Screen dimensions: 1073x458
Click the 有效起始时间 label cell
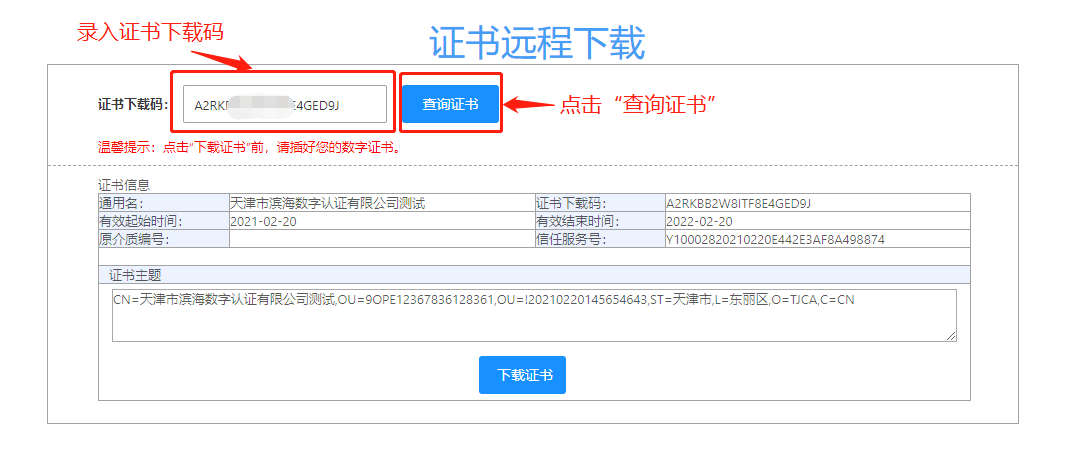pos(164,221)
